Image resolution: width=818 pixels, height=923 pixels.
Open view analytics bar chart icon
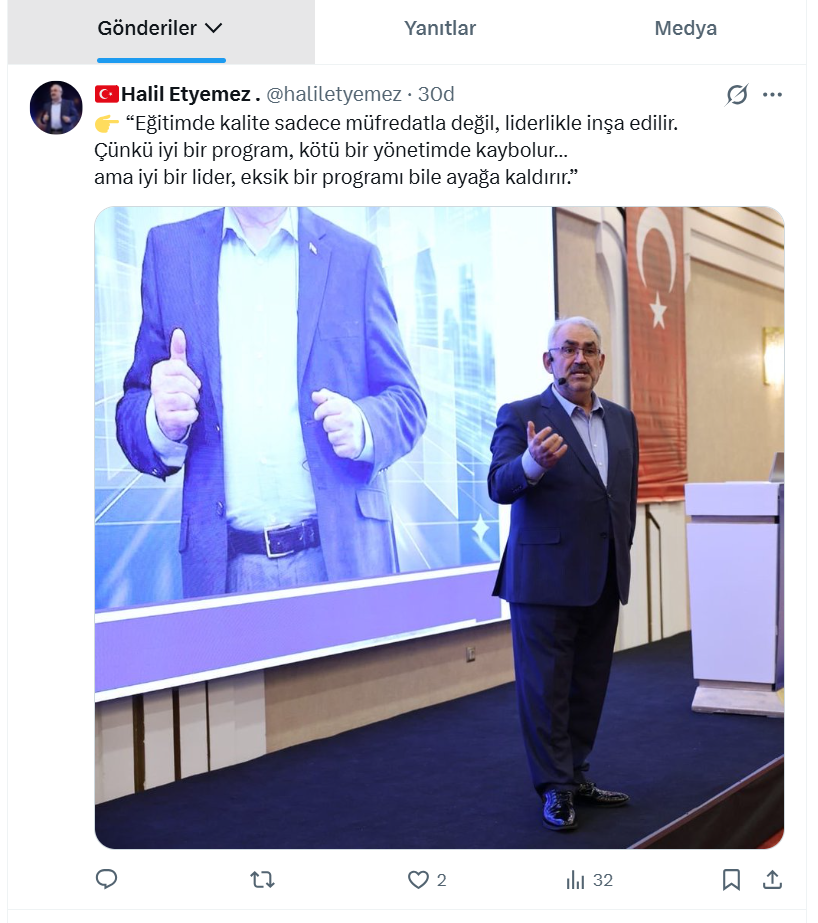[575, 880]
